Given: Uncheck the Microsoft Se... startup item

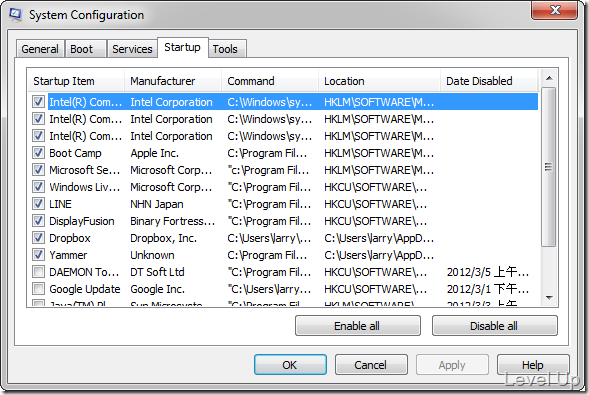Looking at the screenshot, I should [38, 170].
